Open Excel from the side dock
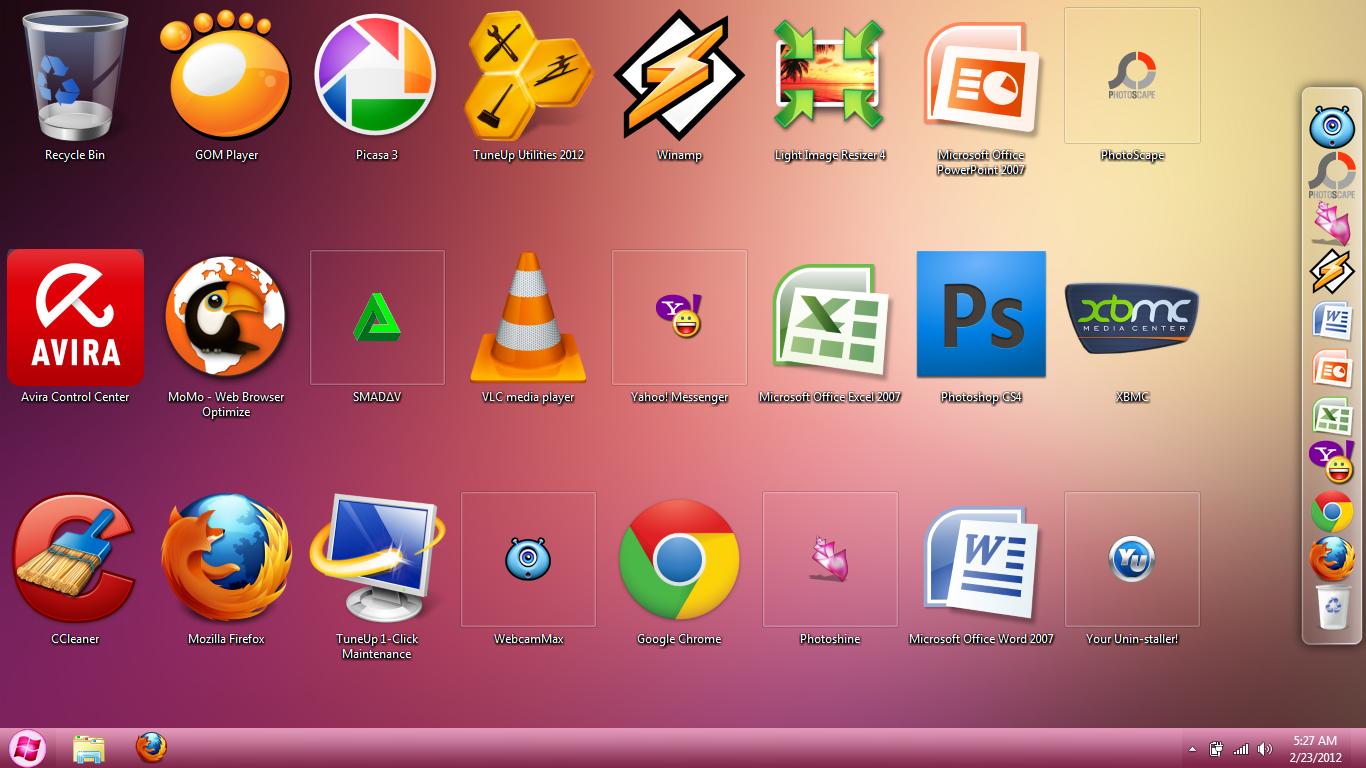The image size is (1366, 768). (x=1331, y=416)
